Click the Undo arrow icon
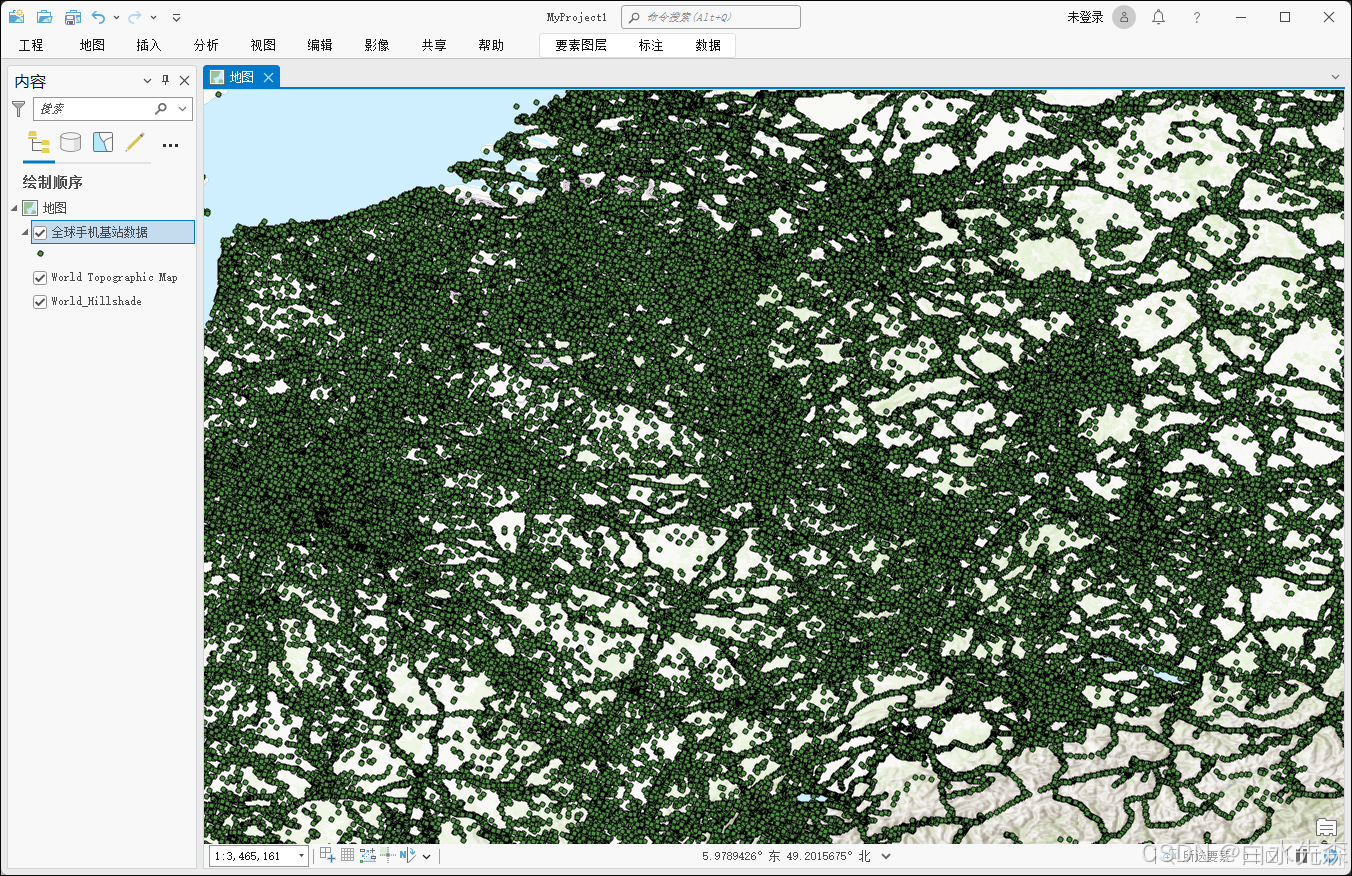This screenshot has width=1352, height=876. [98, 17]
